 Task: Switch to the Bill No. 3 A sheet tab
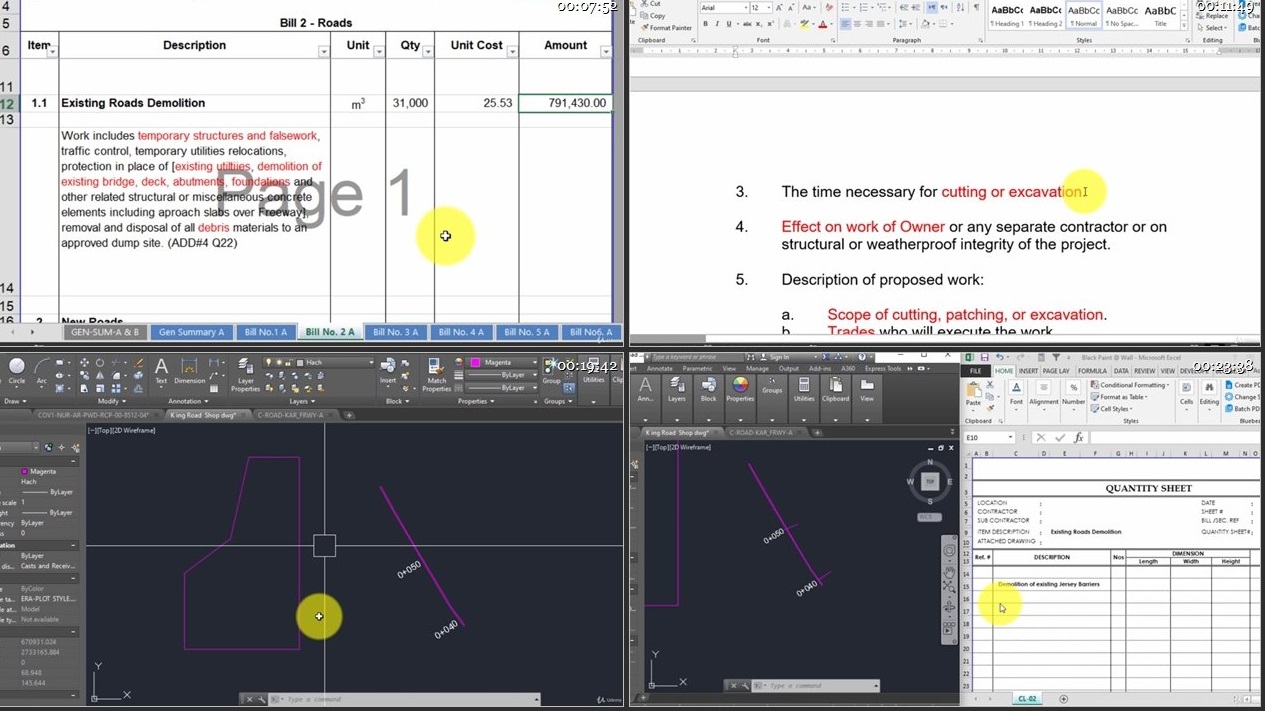click(396, 332)
